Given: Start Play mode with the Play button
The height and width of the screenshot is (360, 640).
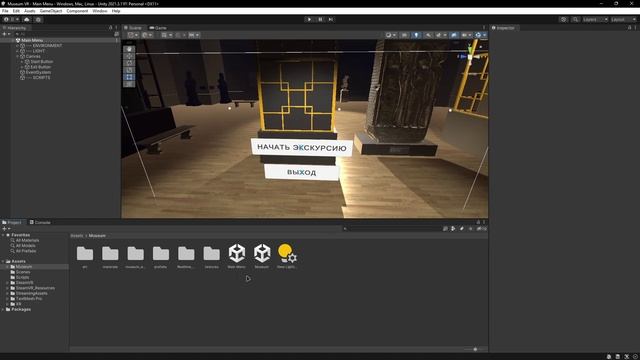Looking at the screenshot, I should pos(309,19).
